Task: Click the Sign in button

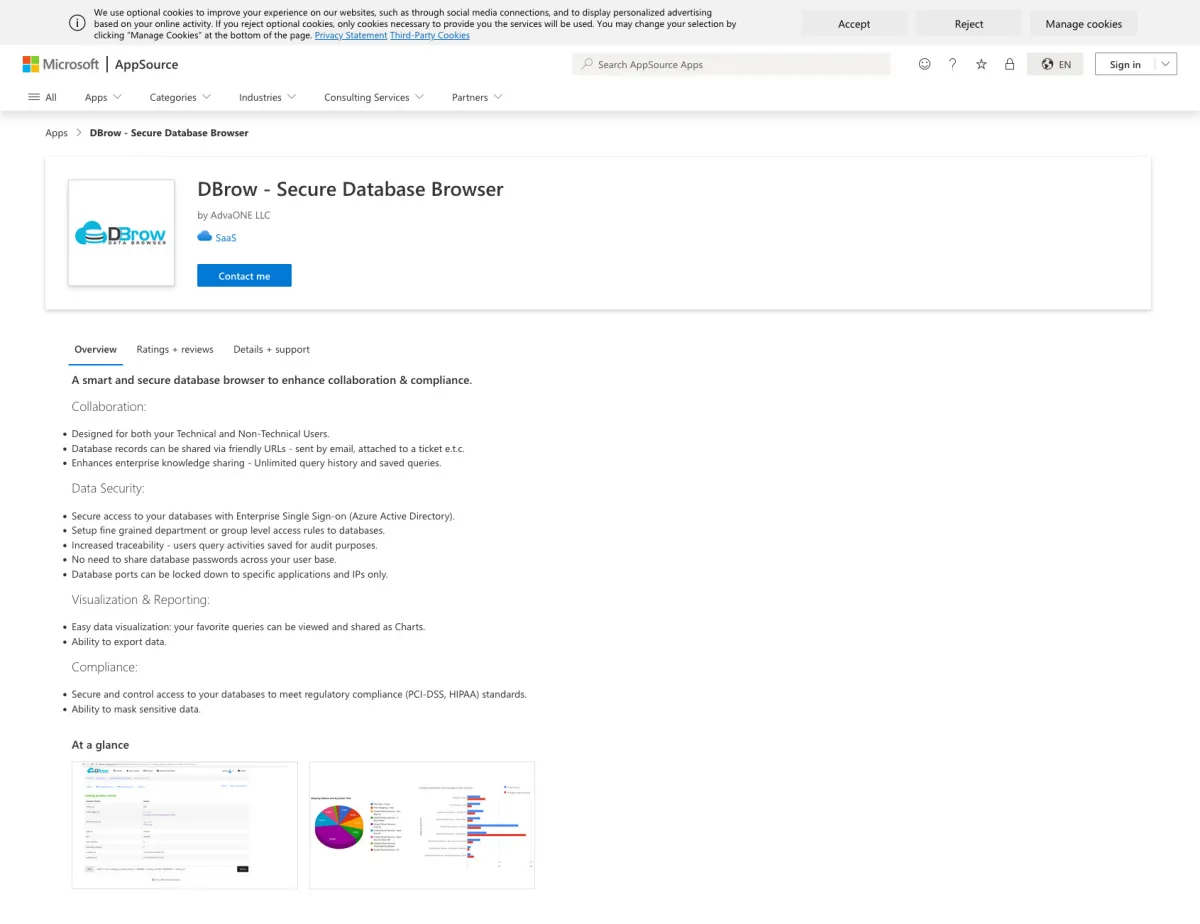Action: click(x=1125, y=64)
